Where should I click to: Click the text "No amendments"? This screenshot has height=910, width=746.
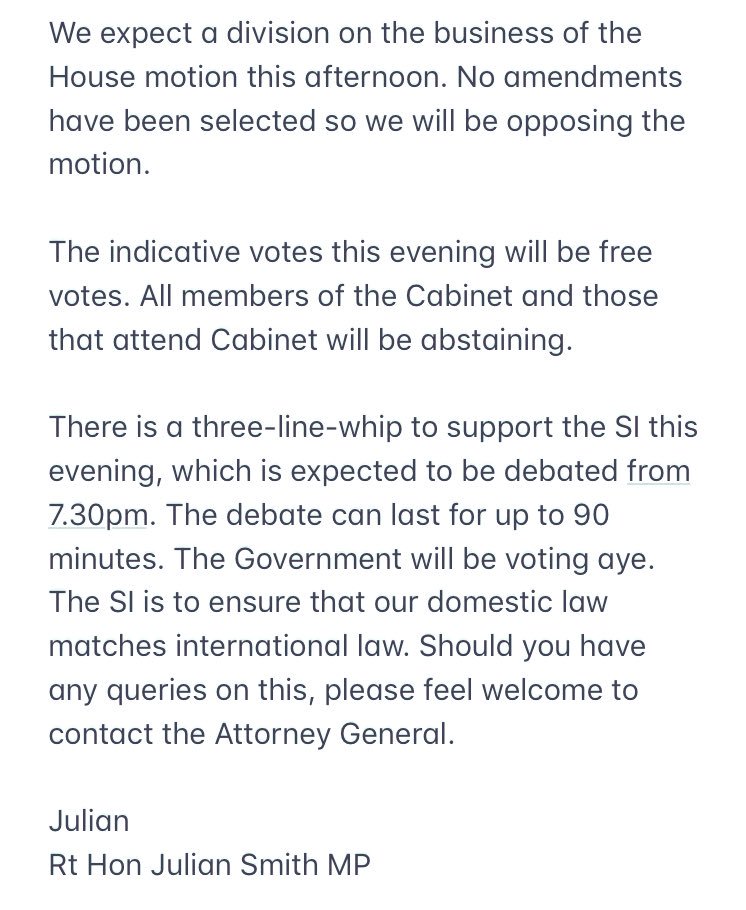coord(576,77)
